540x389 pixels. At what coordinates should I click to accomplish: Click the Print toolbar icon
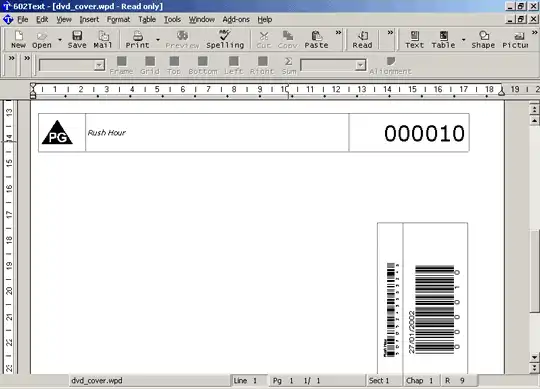(x=137, y=39)
